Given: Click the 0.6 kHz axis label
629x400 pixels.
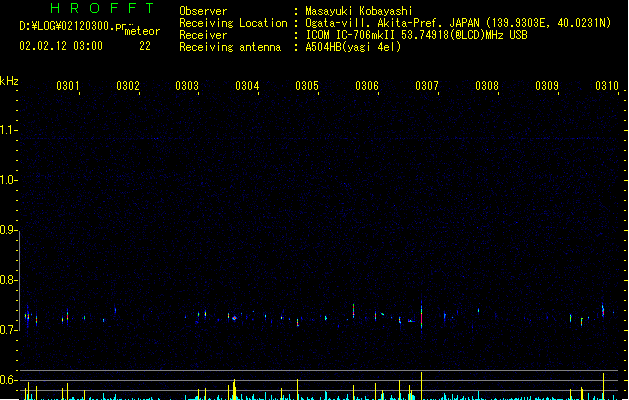Looking at the screenshot, I should pyautogui.click(x=8, y=380).
